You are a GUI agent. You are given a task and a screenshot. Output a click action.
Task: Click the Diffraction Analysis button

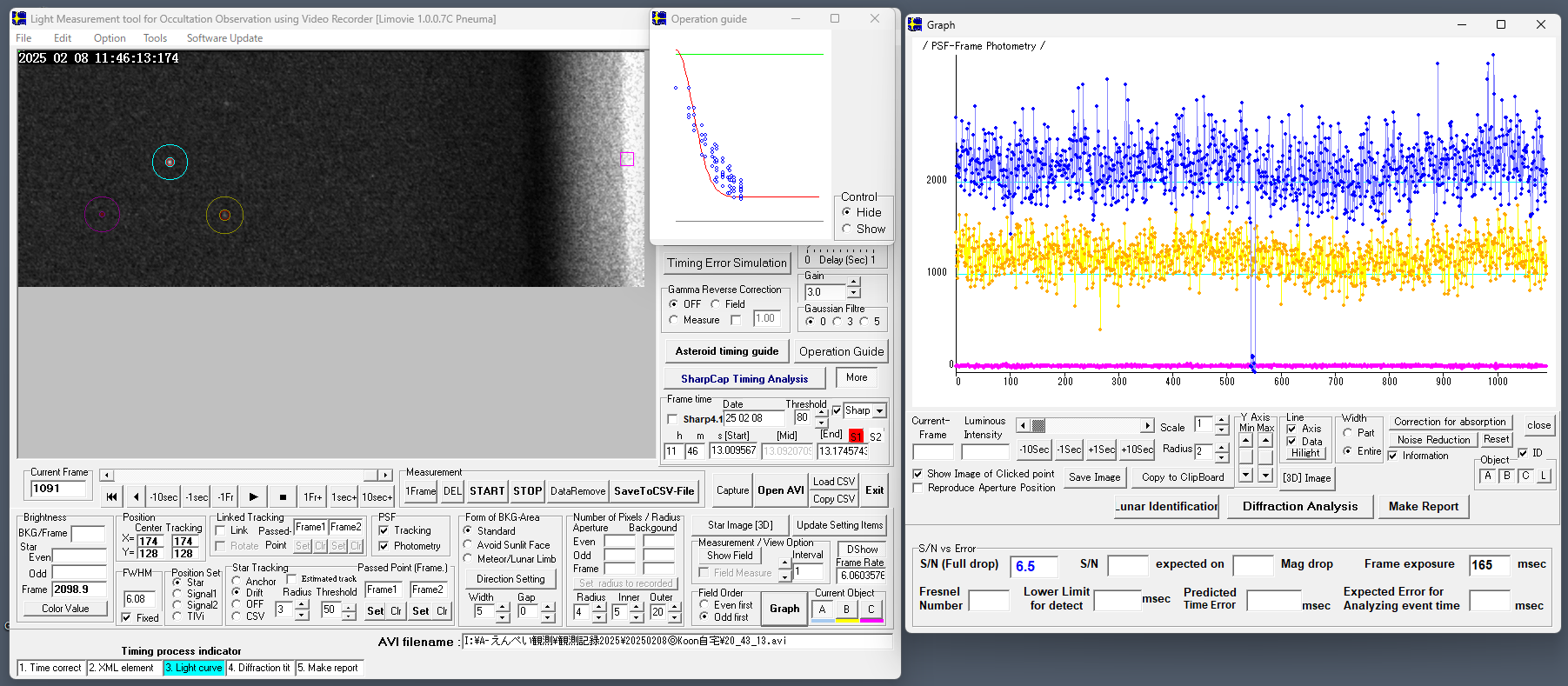(1299, 506)
